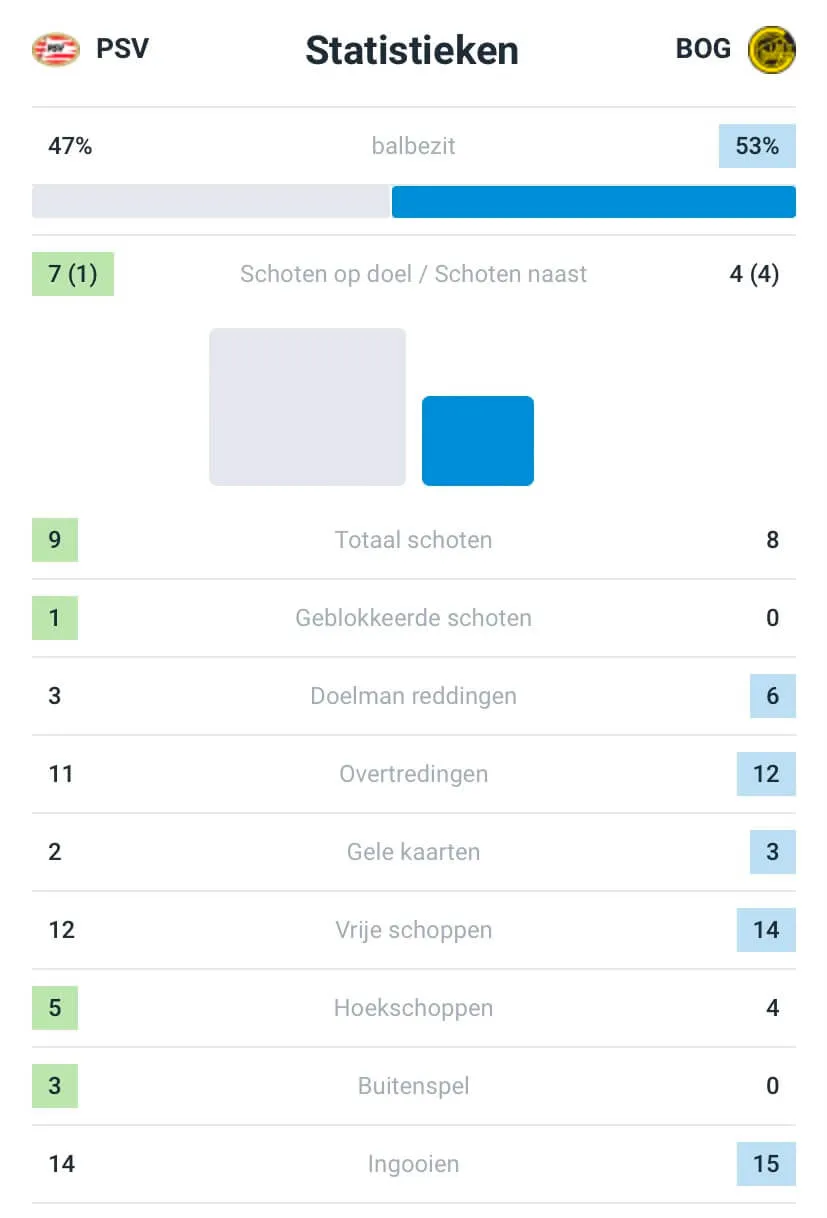Click the Vrije schoppen value 14
Viewport: 827px width, 1218px height.
click(x=766, y=930)
